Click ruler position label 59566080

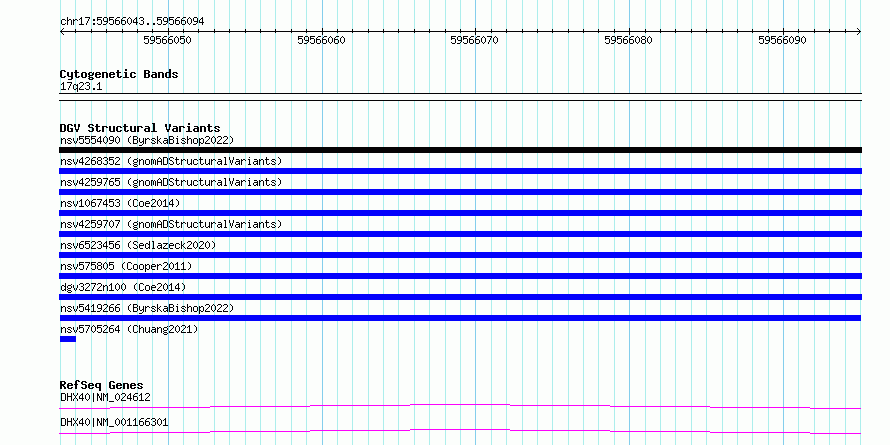click(x=628, y=40)
